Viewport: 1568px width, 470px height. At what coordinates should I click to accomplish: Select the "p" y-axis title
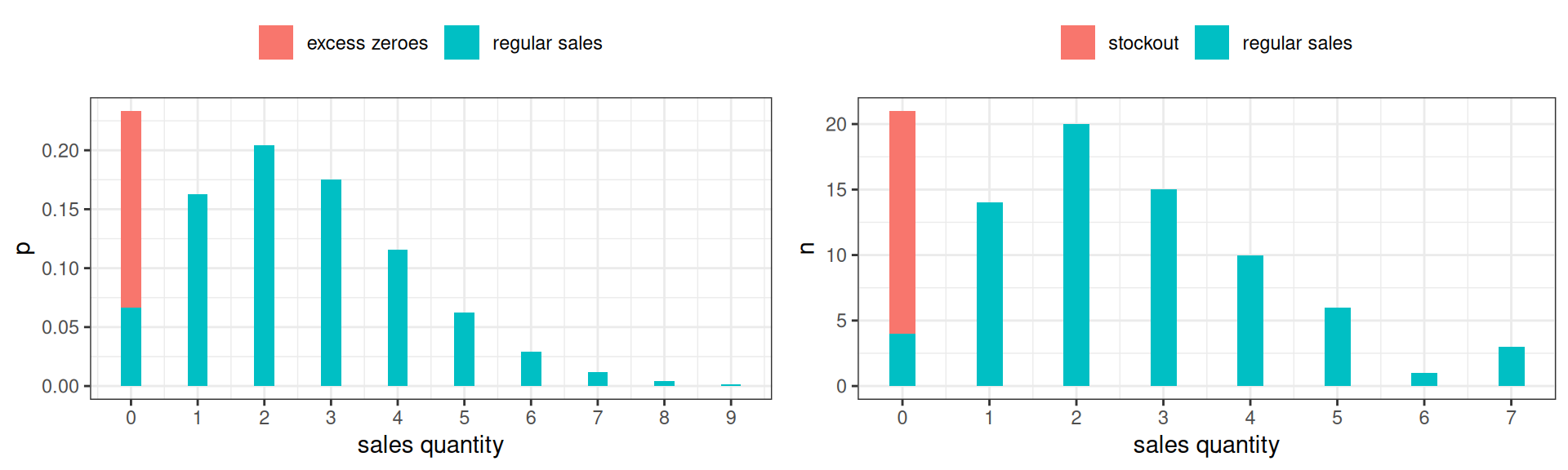point(24,248)
